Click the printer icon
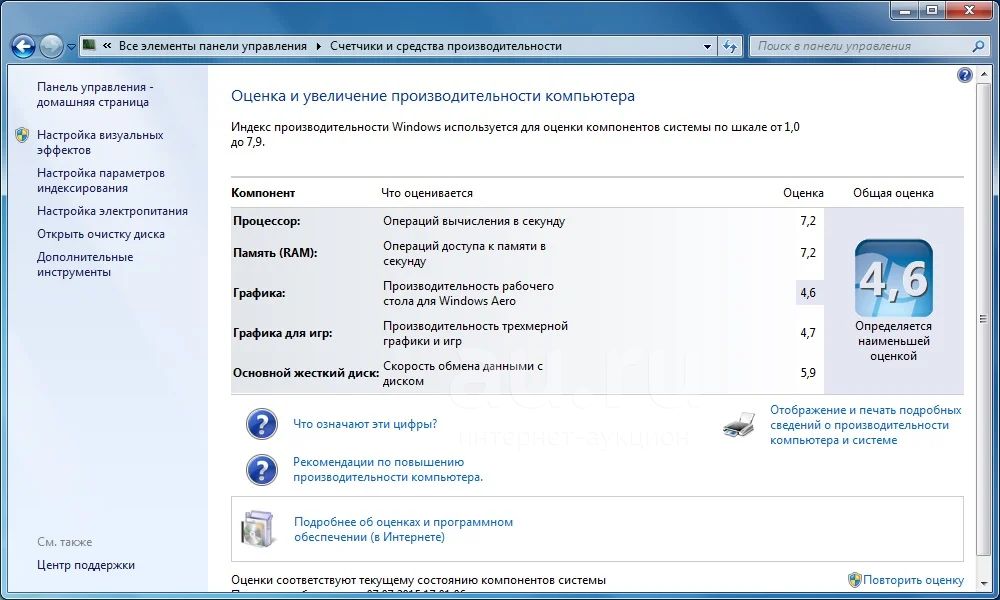 739,425
